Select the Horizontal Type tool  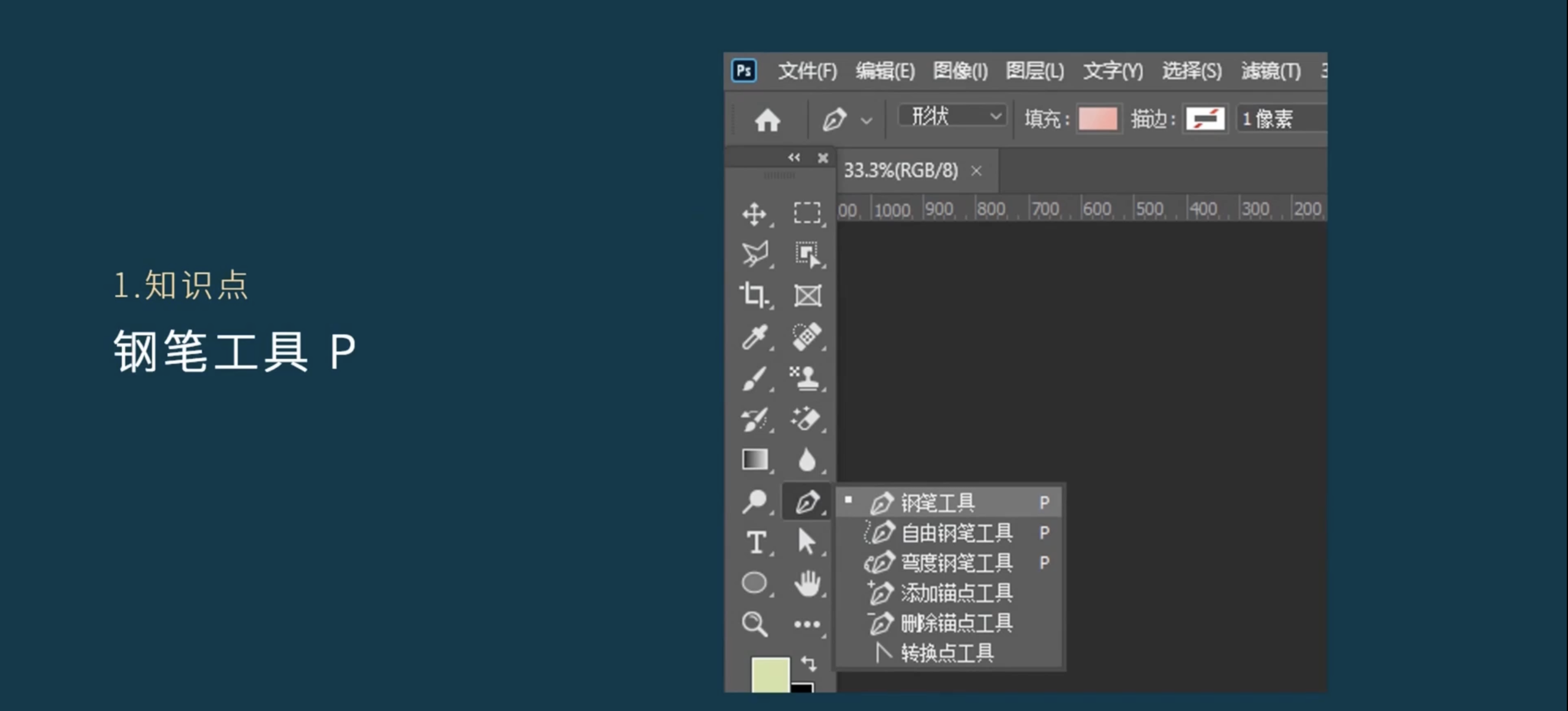pyautogui.click(x=755, y=542)
